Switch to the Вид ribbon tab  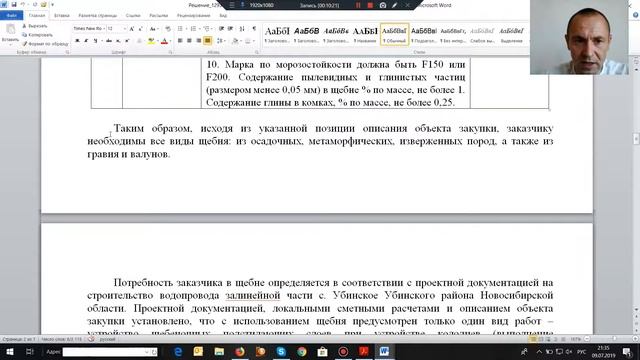point(223,16)
